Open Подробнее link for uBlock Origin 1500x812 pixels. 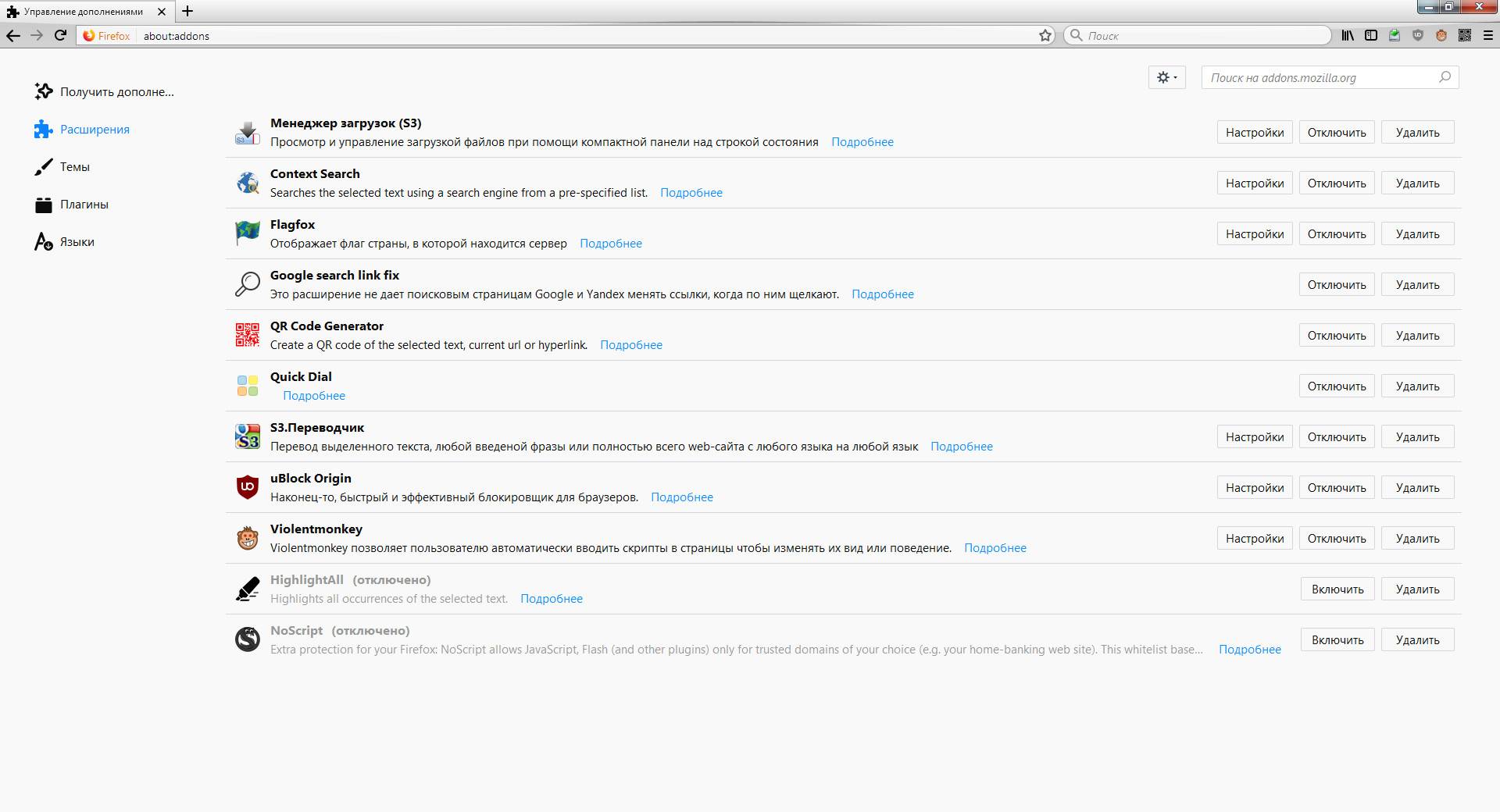point(682,497)
